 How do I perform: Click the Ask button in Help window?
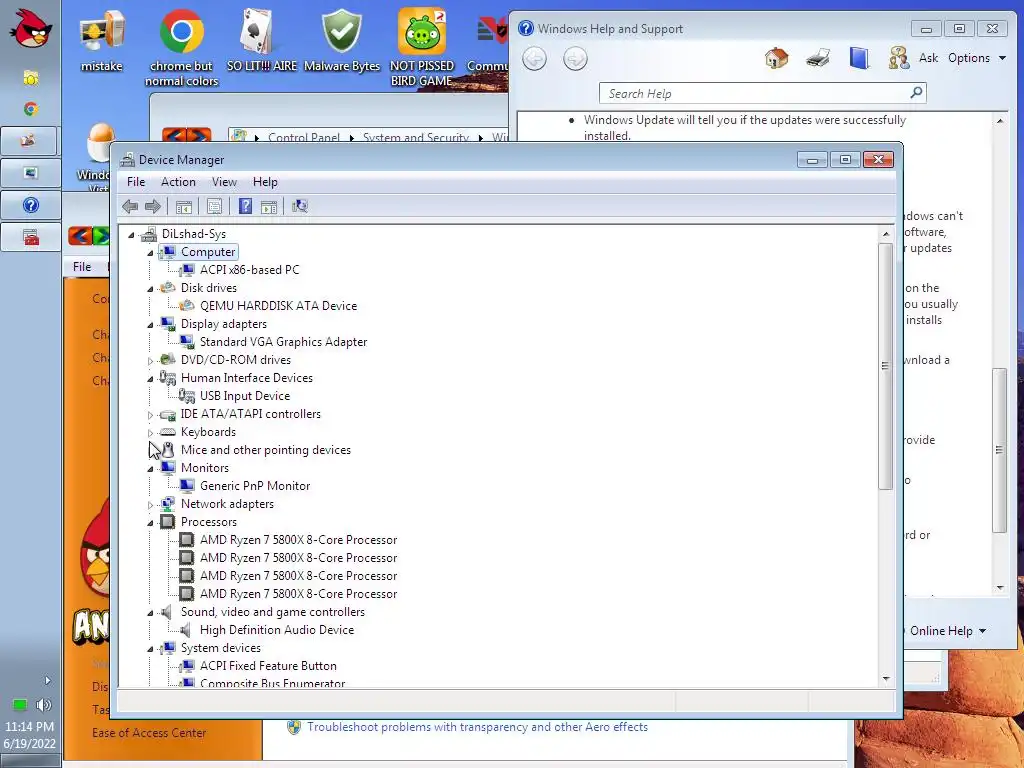[x=929, y=58]
